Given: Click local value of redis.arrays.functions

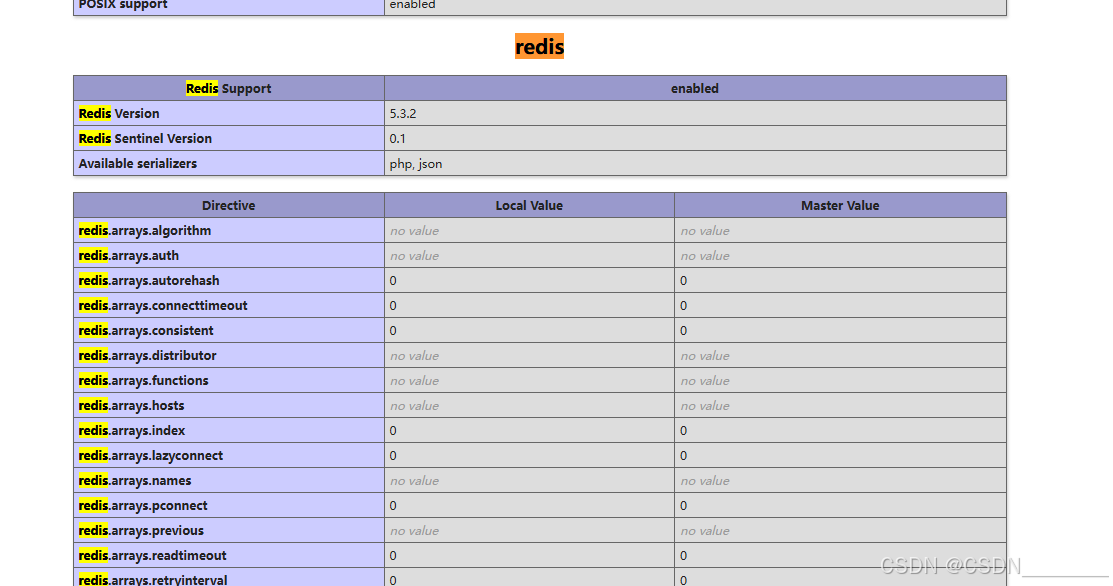Looking at the screenshot, I should [530, 380].
